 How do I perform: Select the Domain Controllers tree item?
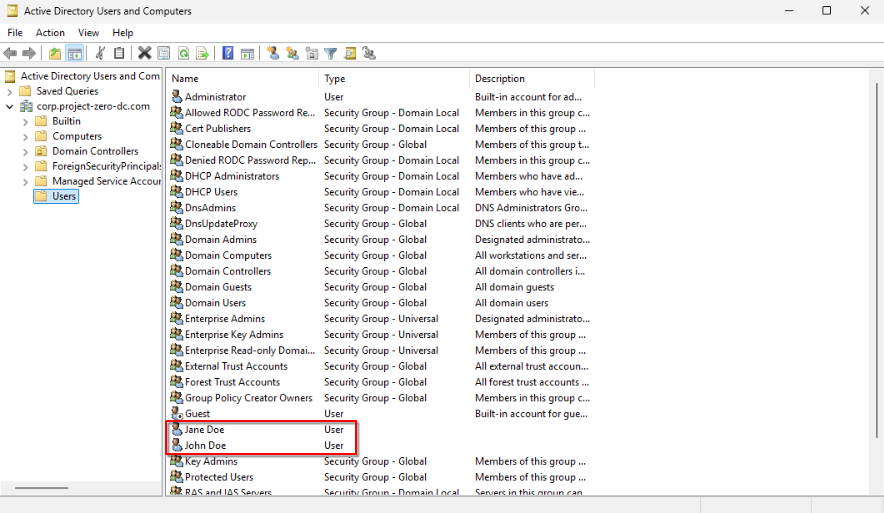click(95, 151)
